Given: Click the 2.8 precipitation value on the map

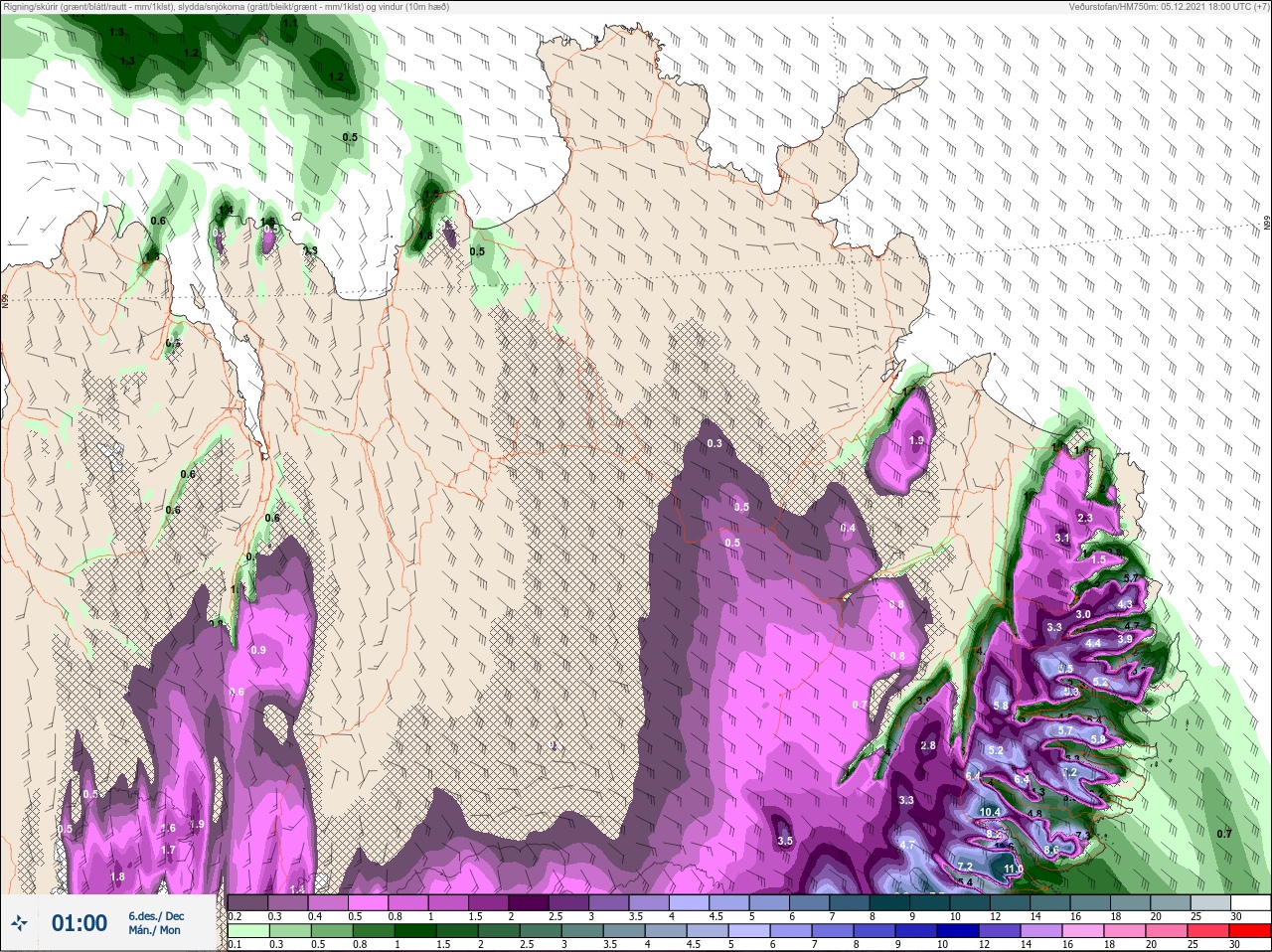Looking at the screenshot, I should click(928, 745).
